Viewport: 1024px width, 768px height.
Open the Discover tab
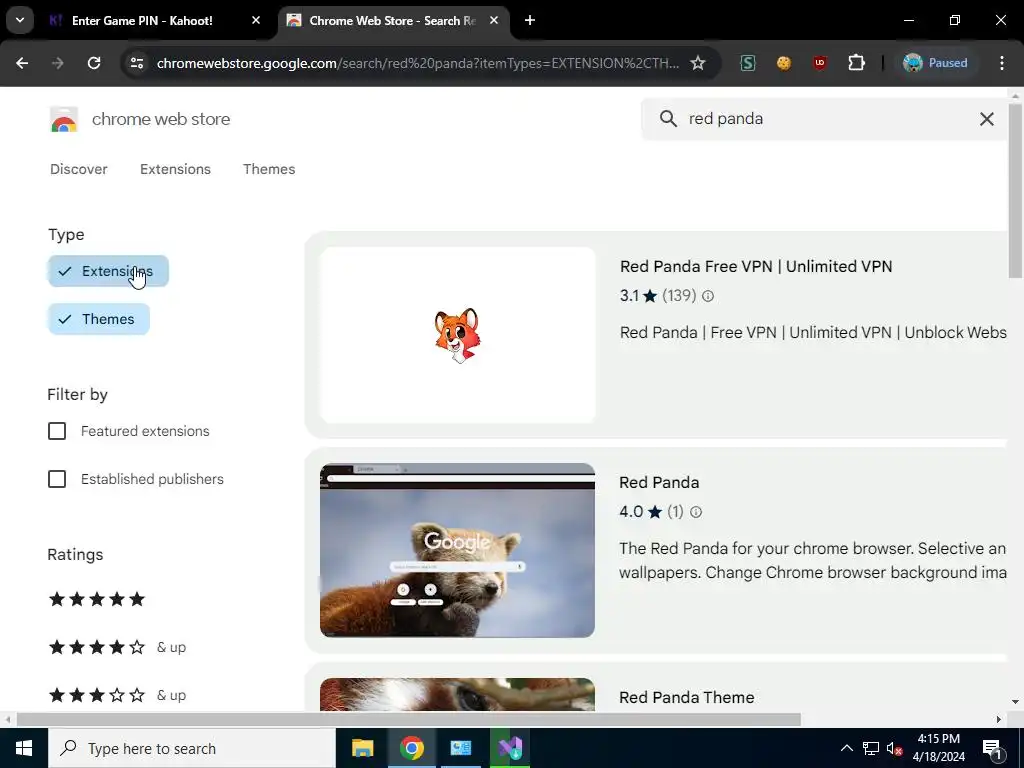(x=78, y=169)
